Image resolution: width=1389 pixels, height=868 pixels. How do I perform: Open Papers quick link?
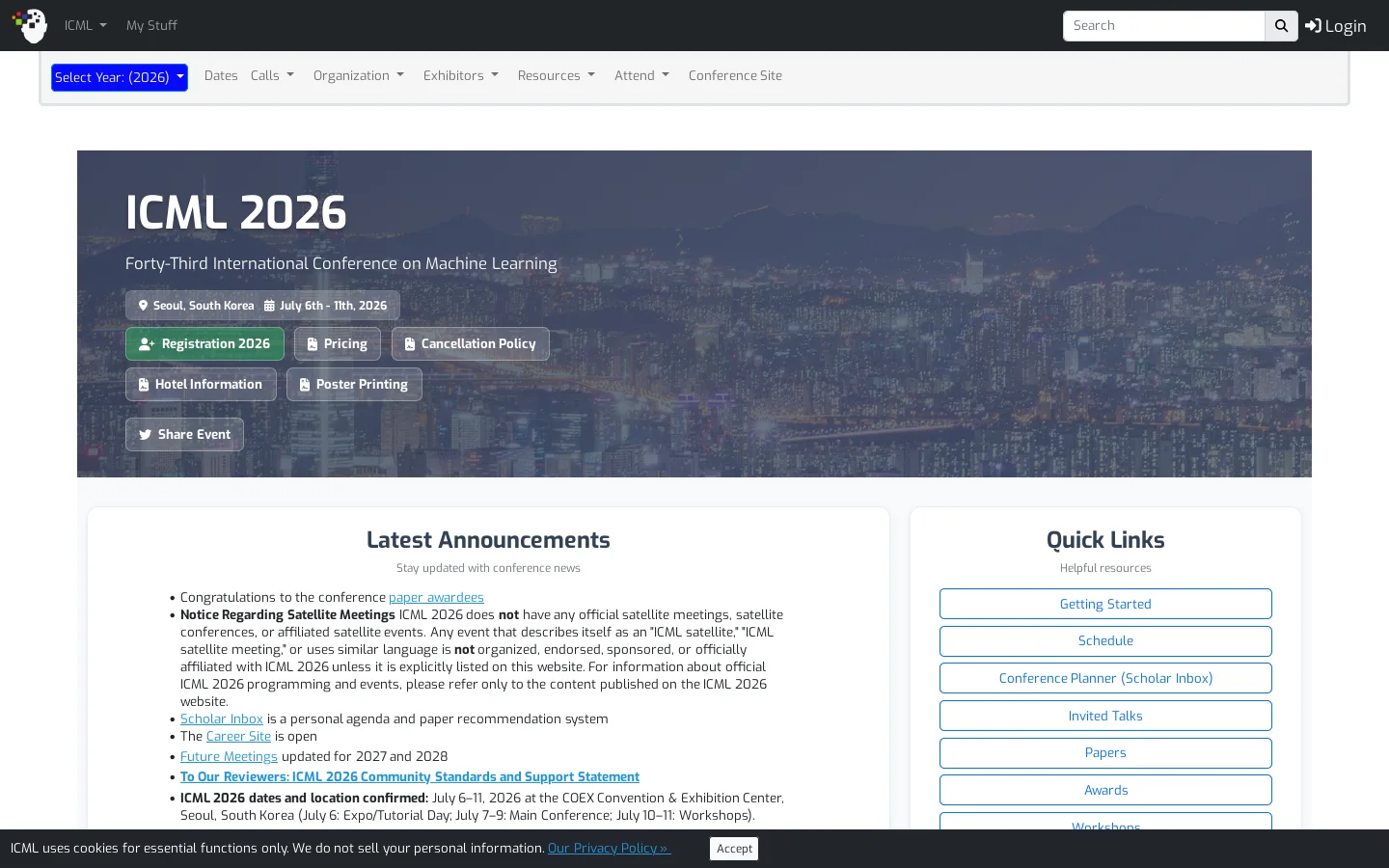[x=1105, y=753]
